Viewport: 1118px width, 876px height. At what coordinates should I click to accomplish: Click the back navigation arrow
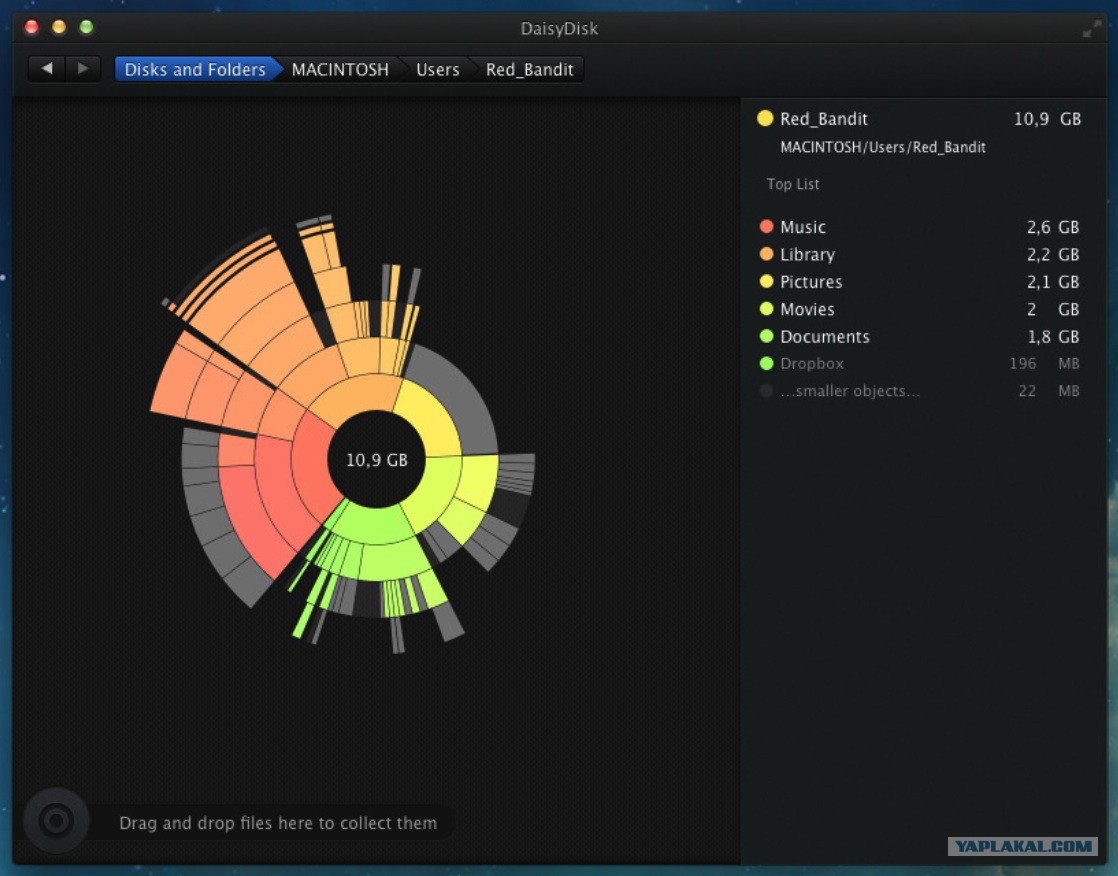click(x=47, y=68)
